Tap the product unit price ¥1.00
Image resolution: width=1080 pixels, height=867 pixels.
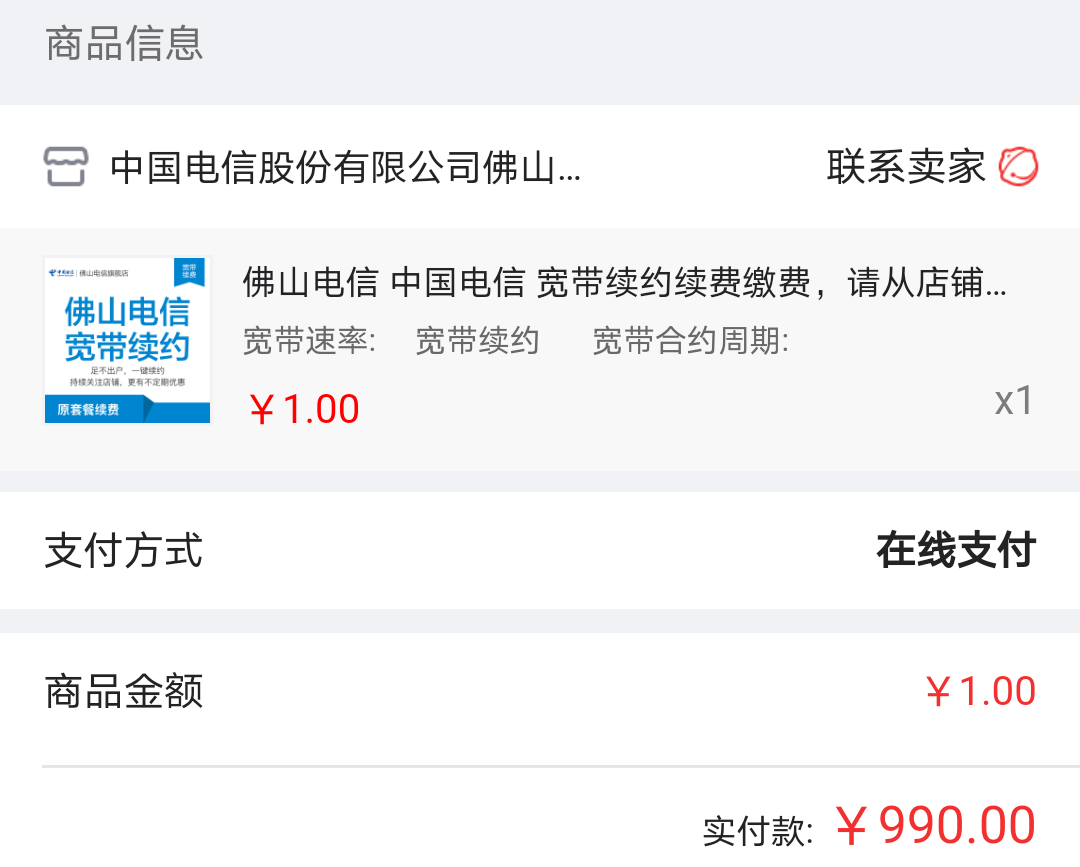tap(304, 409)
